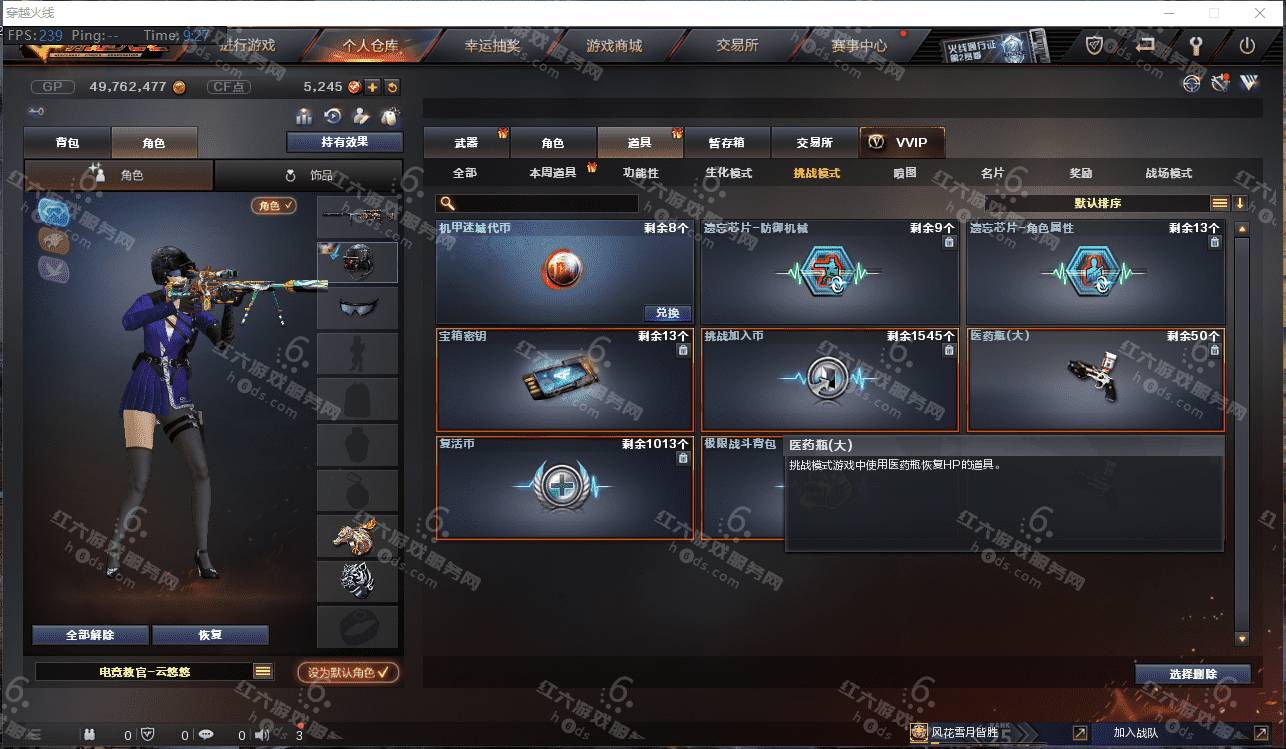
Task: Click the trash icon on 宝箱密钥 item
Action: 683,350
